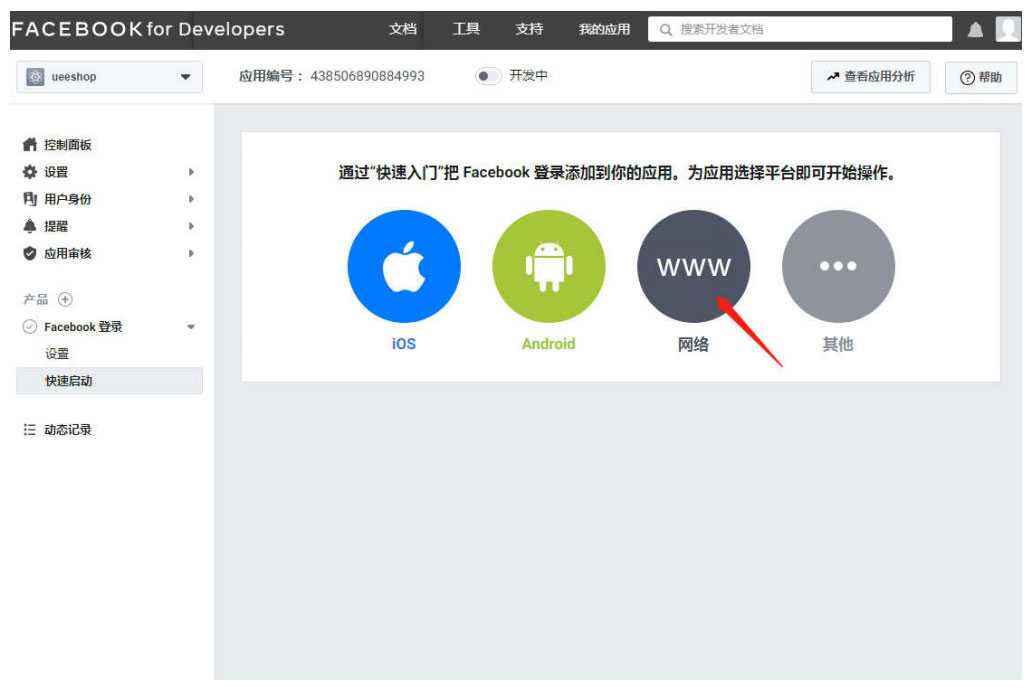Select 快速启动 under Facebook 登录

[69, 381]
